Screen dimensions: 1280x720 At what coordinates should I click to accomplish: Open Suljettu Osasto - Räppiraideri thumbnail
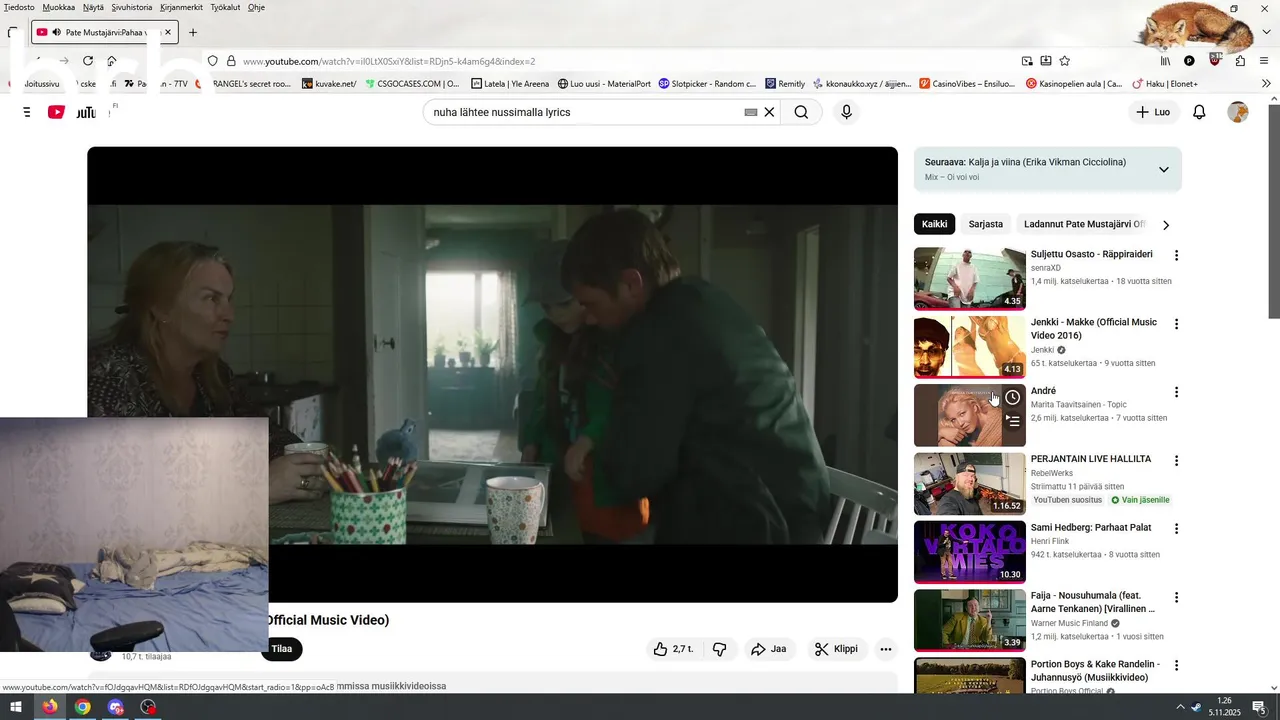[x=970, y=279]
